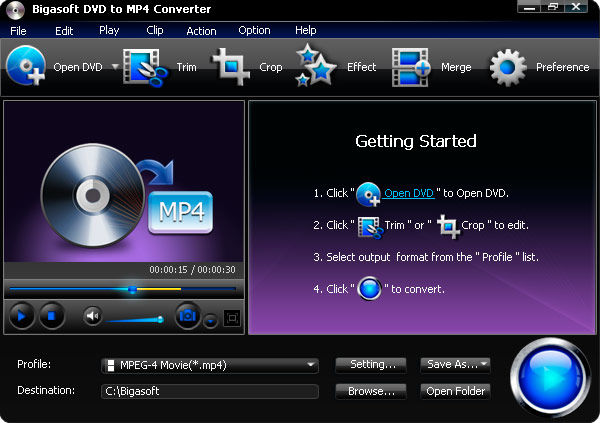Screen dimensions: 600x423
Task: Open the Profile MPEG-4 Movie dropdown
Action: [210, 365]
